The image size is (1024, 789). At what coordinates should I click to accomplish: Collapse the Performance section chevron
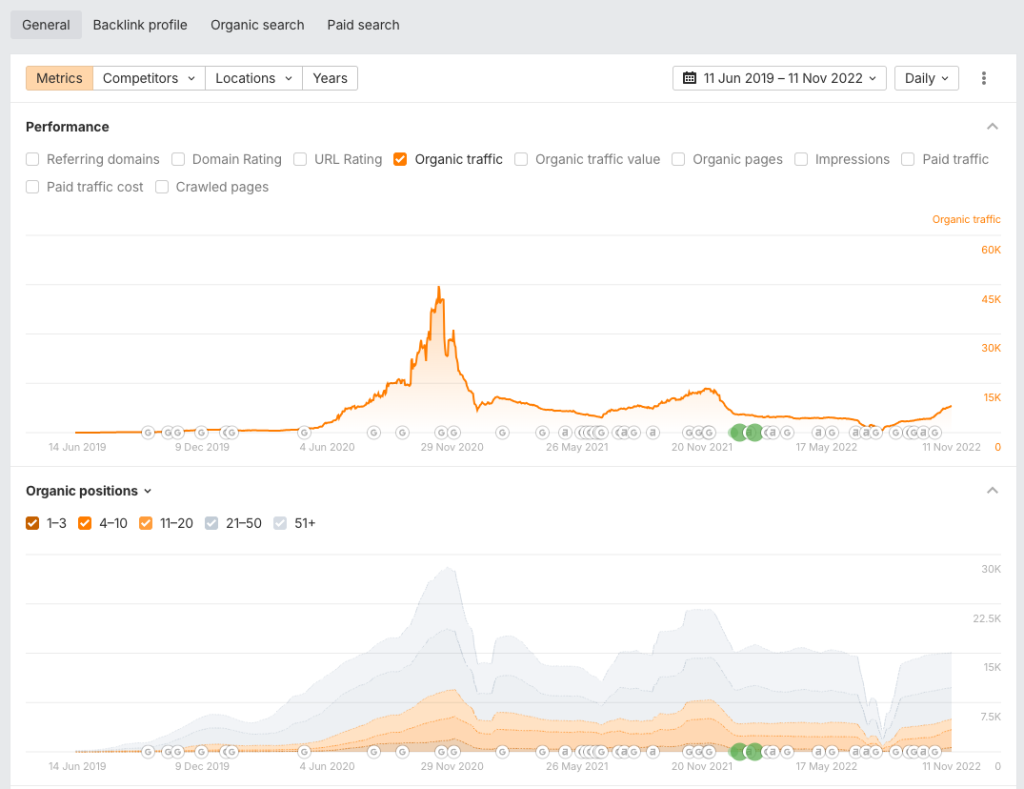click(992, 127)
